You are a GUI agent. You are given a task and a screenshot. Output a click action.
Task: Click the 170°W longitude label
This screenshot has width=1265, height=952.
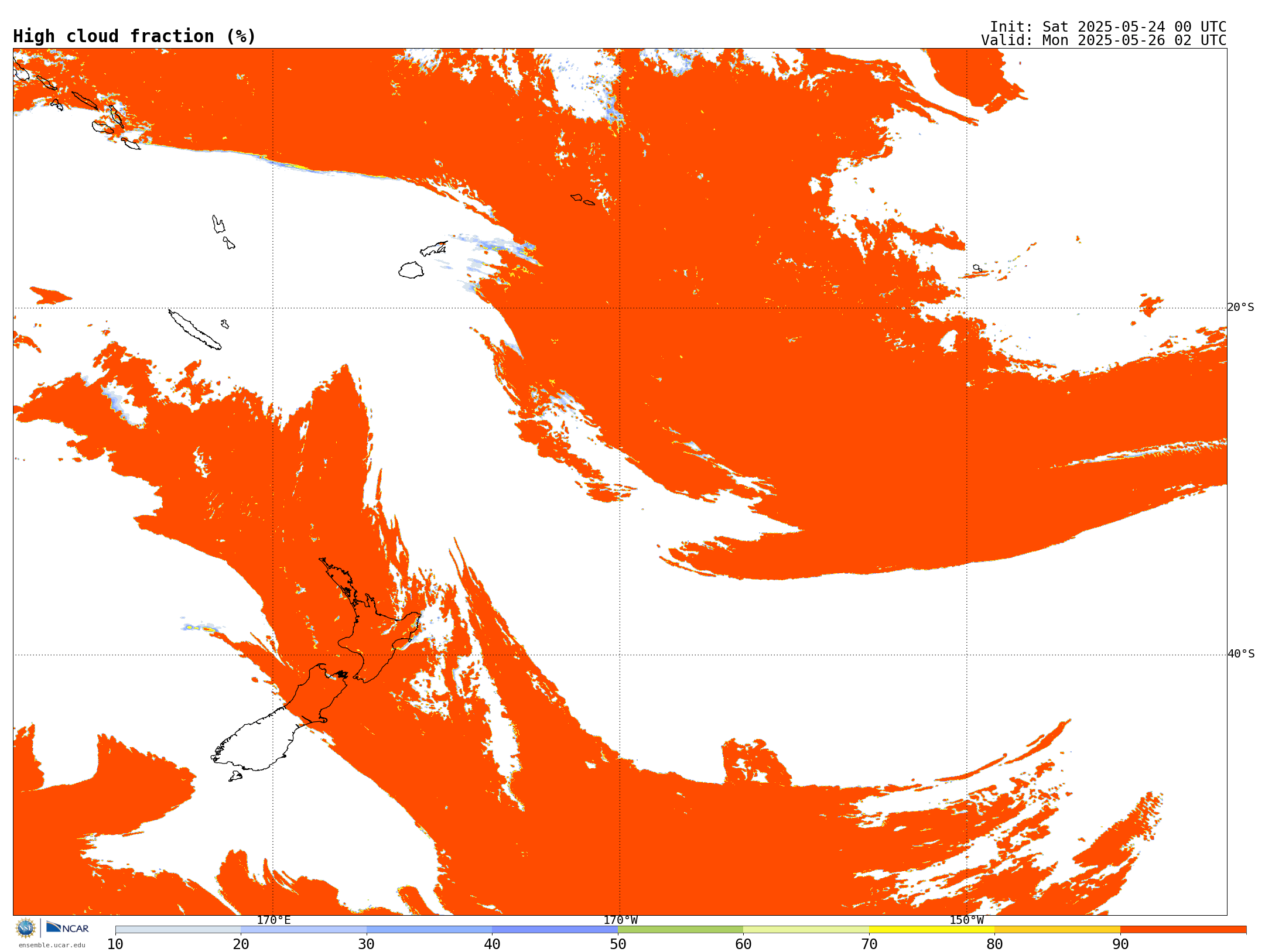coord(621,920)
